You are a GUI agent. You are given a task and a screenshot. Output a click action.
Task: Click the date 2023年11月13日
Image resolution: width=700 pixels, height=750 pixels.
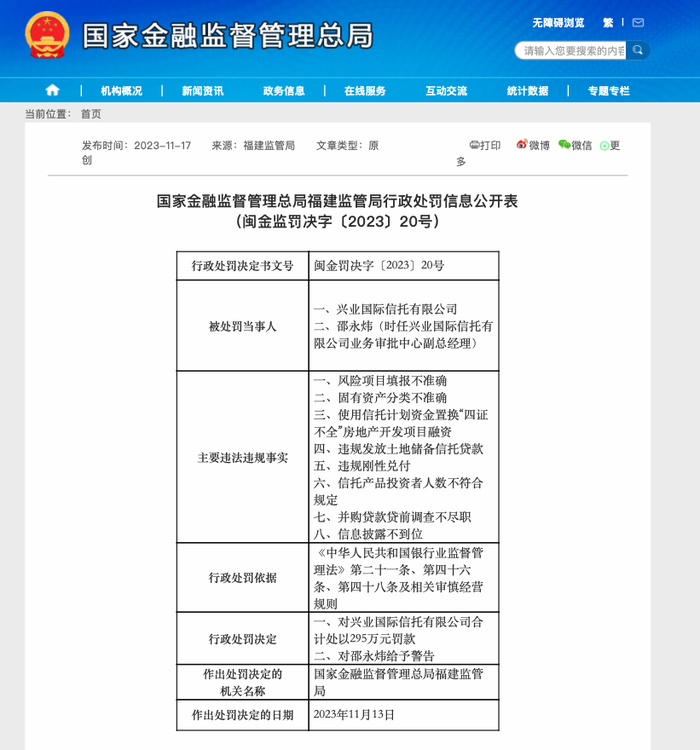point(354,715)
